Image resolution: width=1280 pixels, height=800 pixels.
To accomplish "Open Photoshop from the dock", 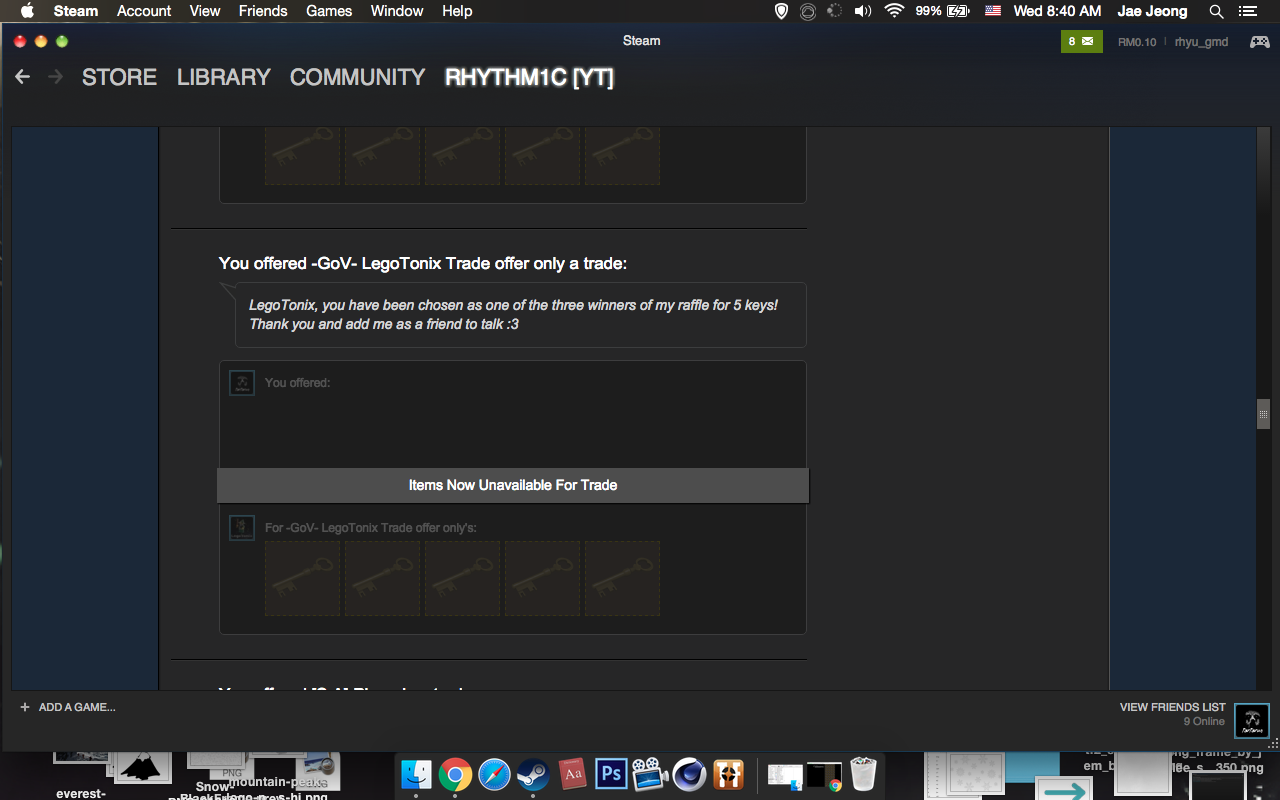I will click(610, 773).
